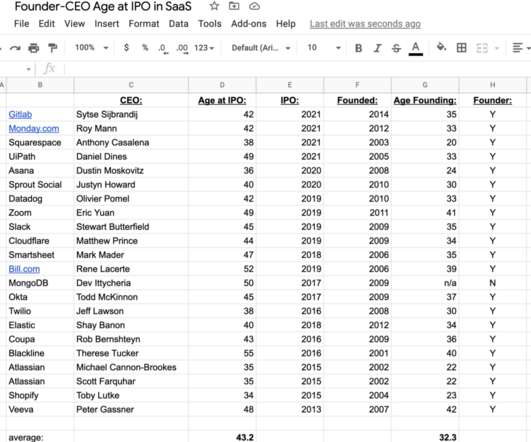This screenshot has width=531, height=442.
Task: Select the average Age at IPO 43.2 cell
Action: (222, 437)
